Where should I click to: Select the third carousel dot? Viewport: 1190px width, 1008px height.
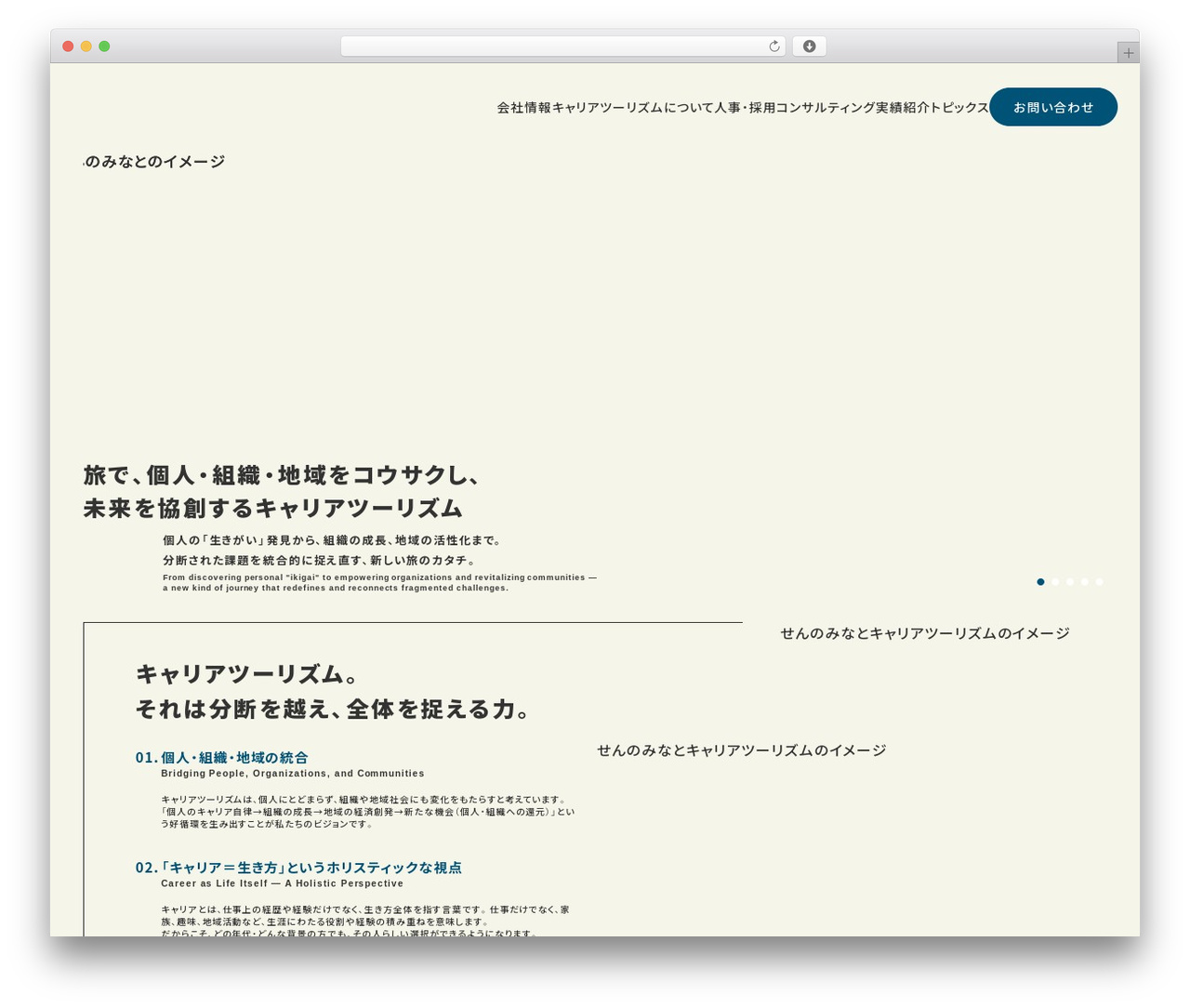tap(1070, 582)
